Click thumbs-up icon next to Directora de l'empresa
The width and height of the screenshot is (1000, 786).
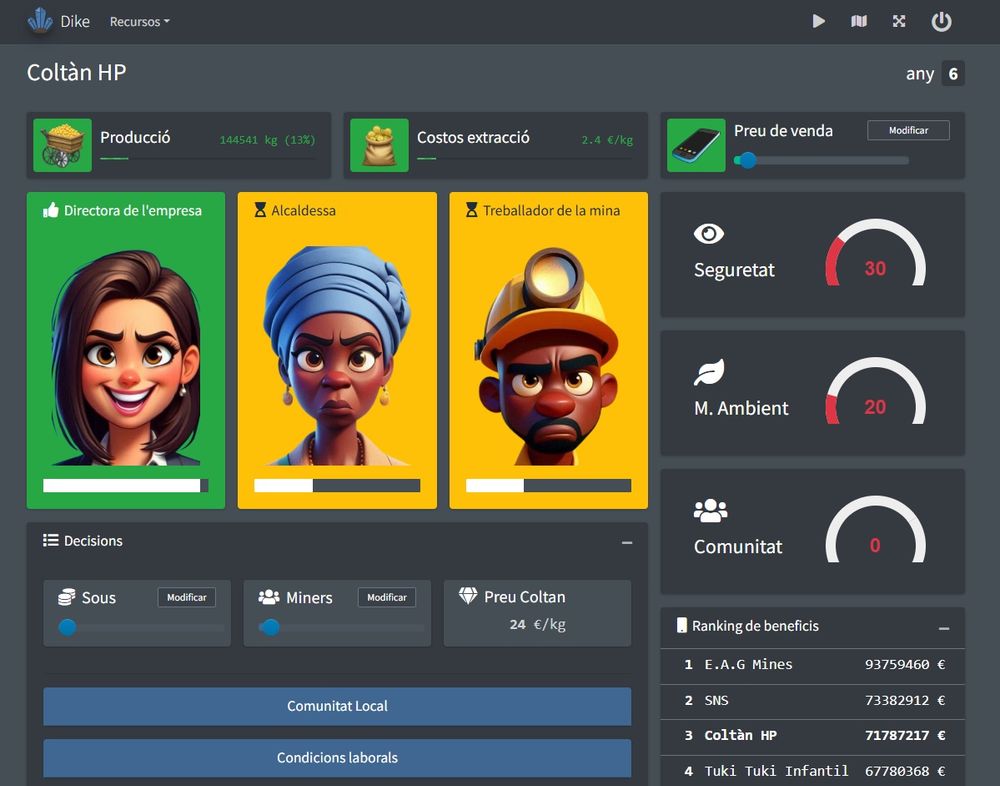click(50, 210)
